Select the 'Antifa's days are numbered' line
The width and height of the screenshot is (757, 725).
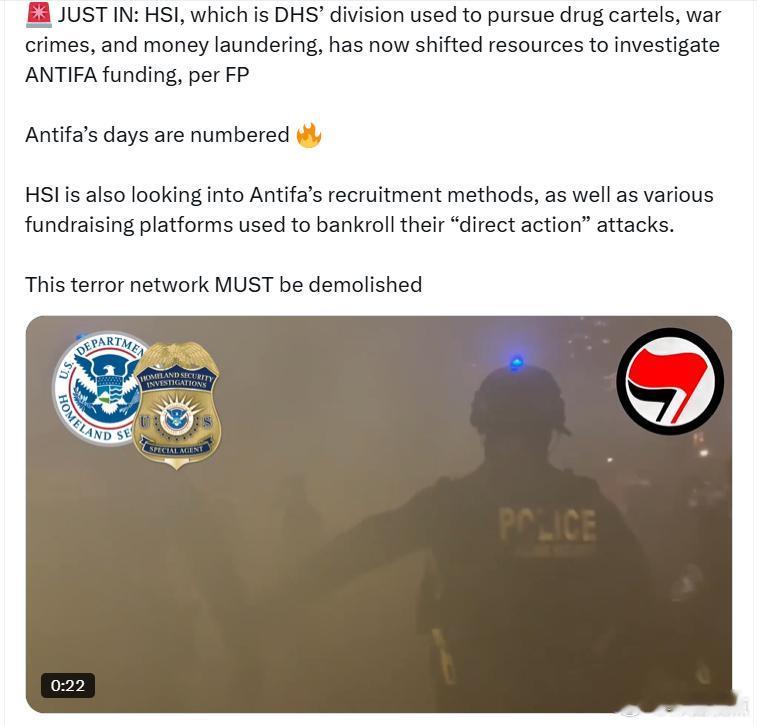[x=157, y=135]
